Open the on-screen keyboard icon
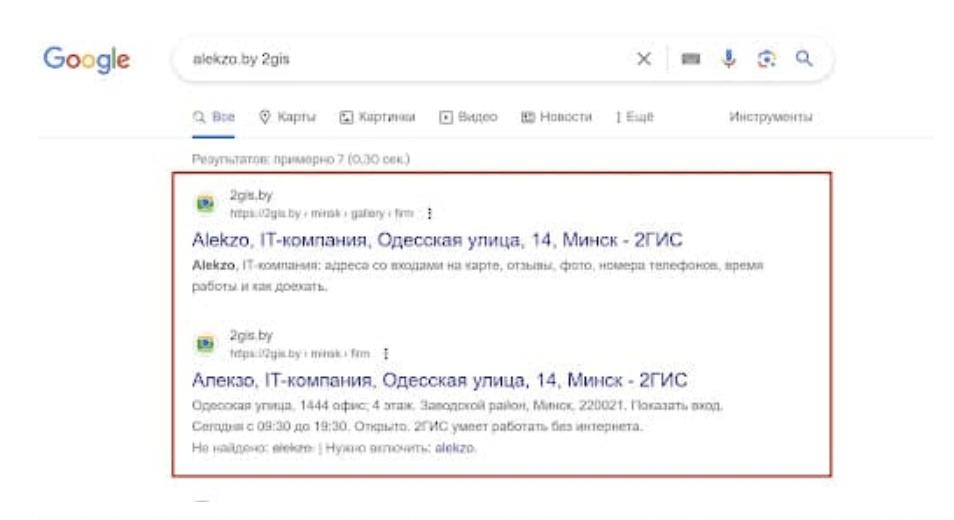954x520 pixels. [x=691, y=59]
